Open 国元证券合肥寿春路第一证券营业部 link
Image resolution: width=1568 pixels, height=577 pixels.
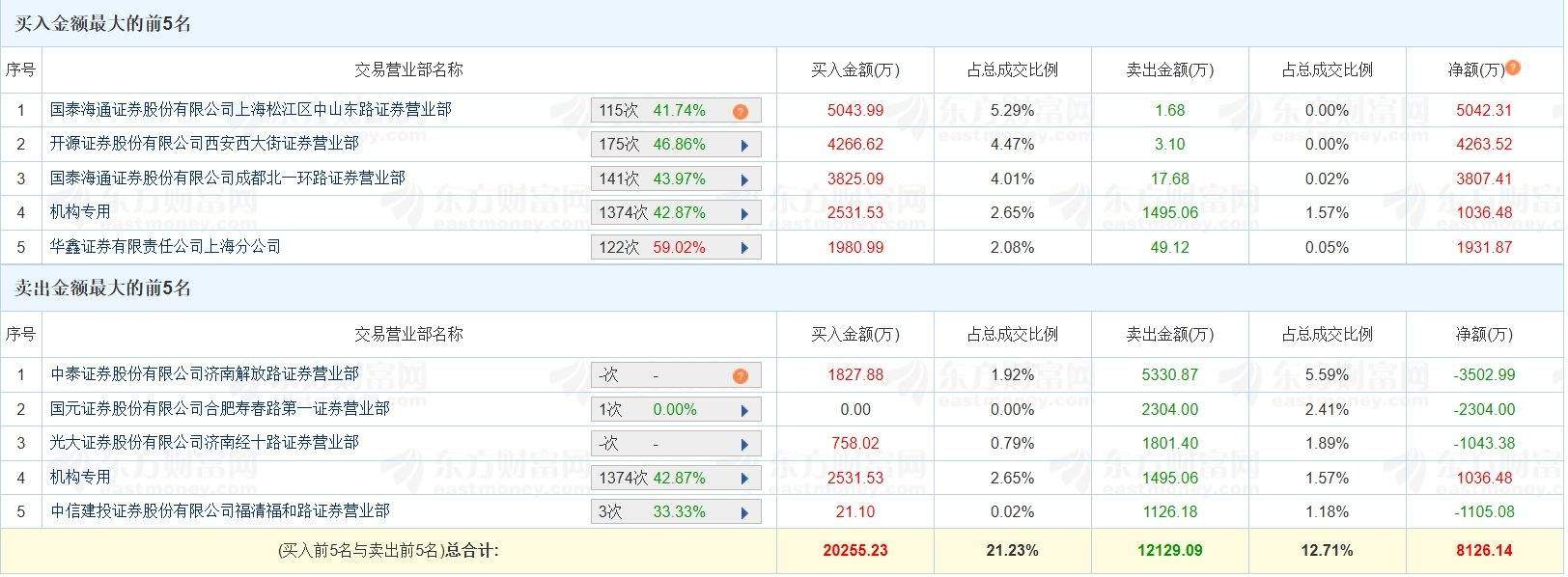[x=220, y=409]
